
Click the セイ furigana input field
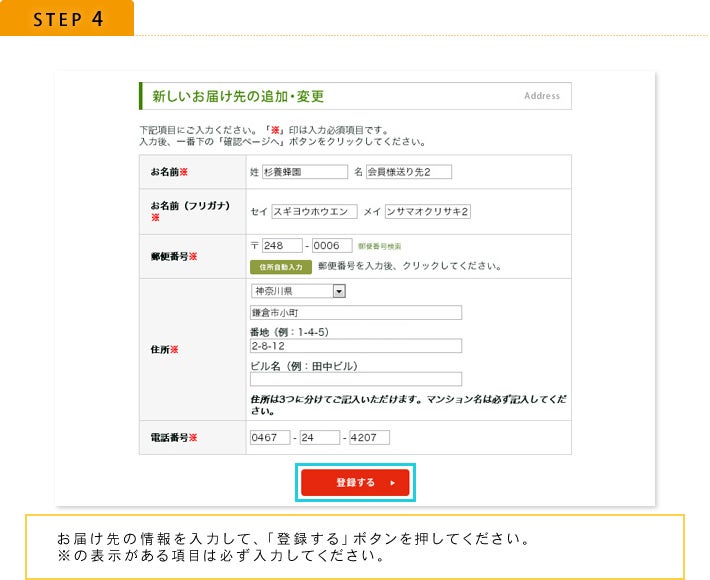pos(314,211)
